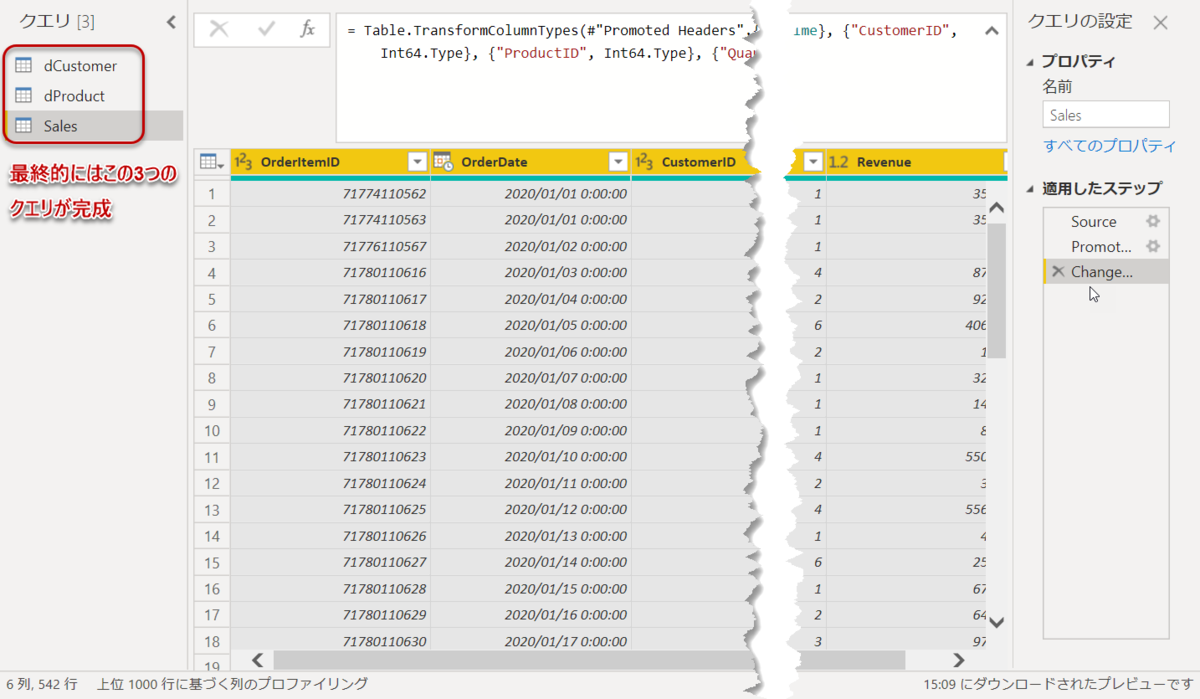Click status bar text 6 列, 542 行

[x=41, y=684]
